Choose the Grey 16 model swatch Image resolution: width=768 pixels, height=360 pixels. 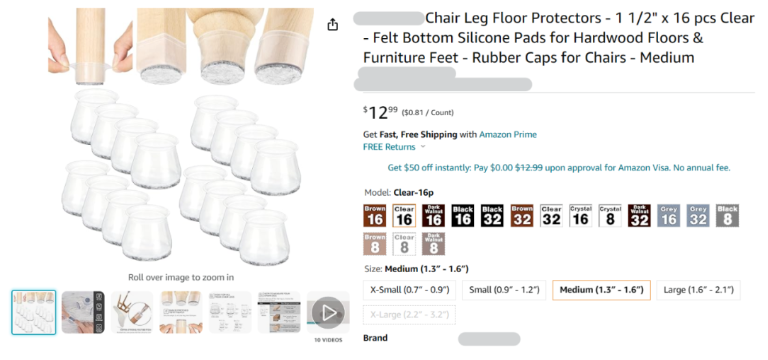click(669, 216)
